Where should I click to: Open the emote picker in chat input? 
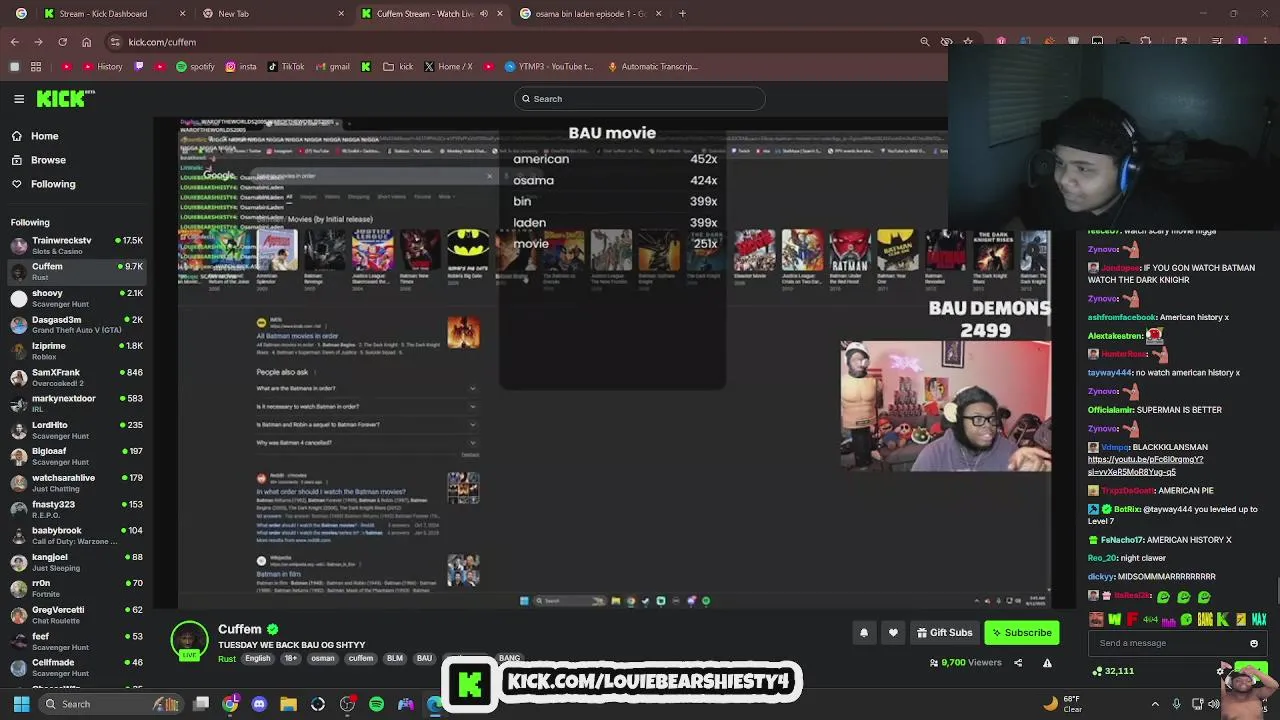click(x=1254, y=644)
